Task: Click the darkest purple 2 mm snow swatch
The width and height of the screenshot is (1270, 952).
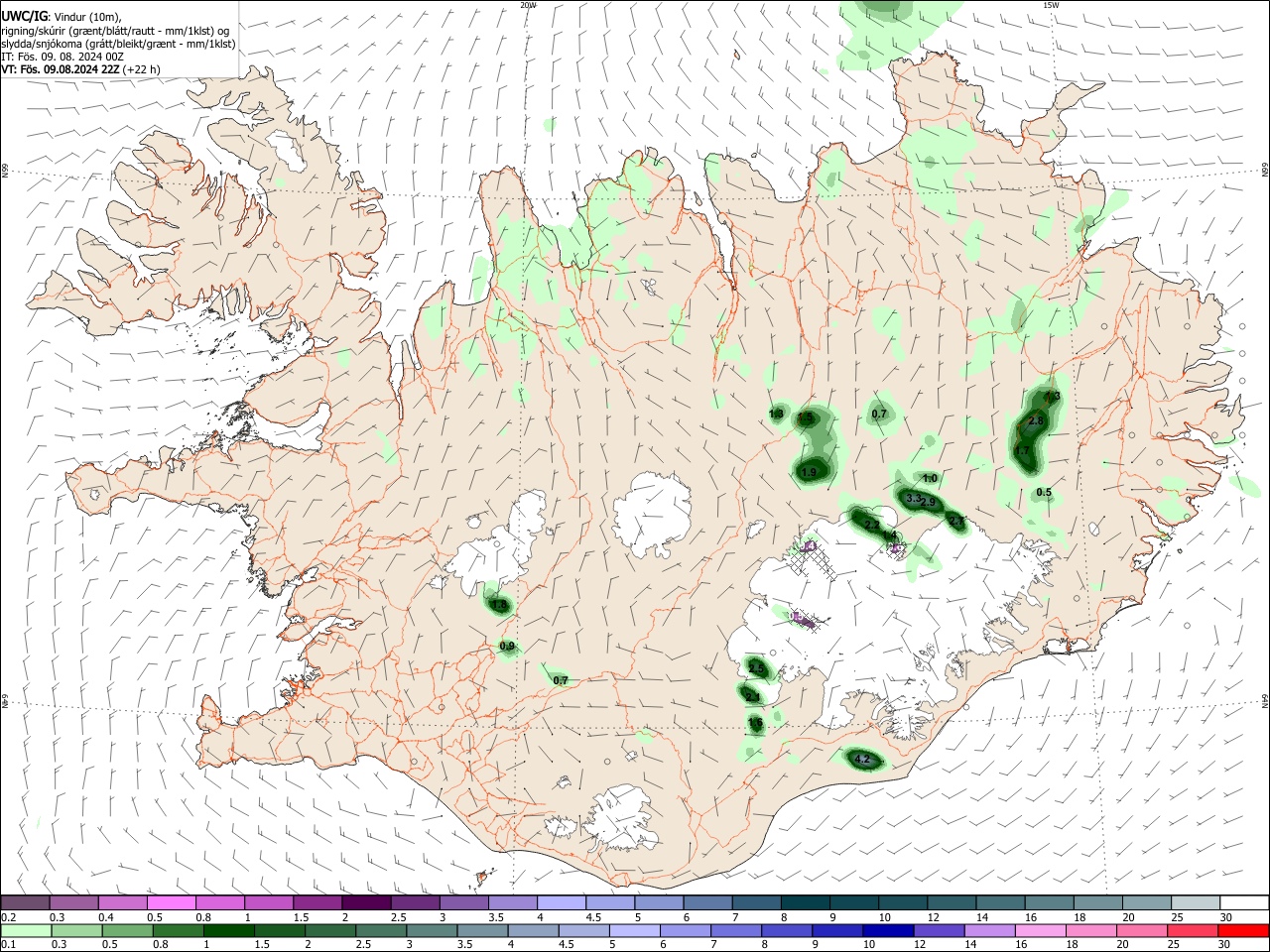Action: (x=365, y=903)
